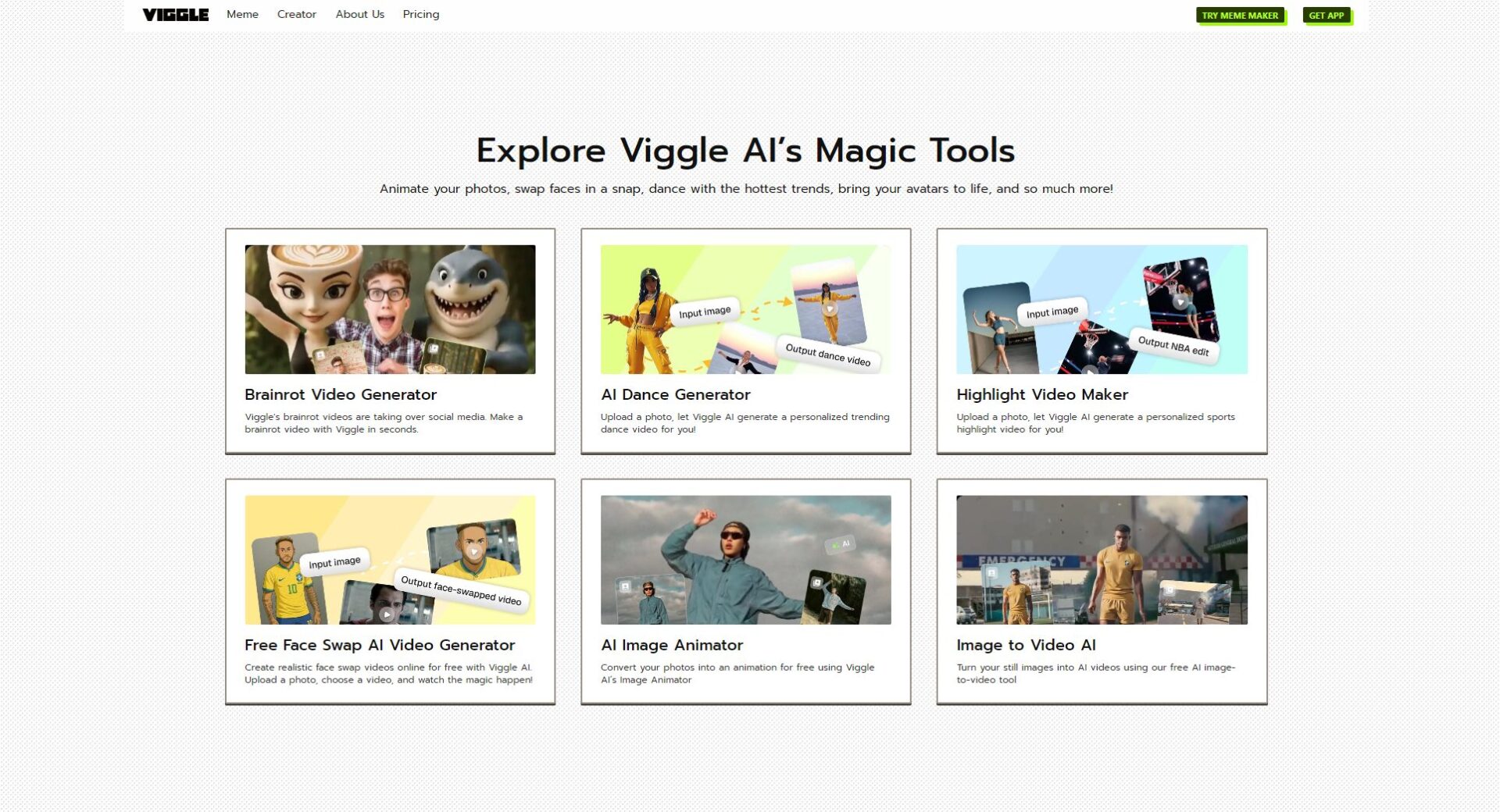Click 'Output NBA edit' label in Highlight thumbnail
Image resolution: width=1500 pixels, height=812 pixels.
point(1173,345)
